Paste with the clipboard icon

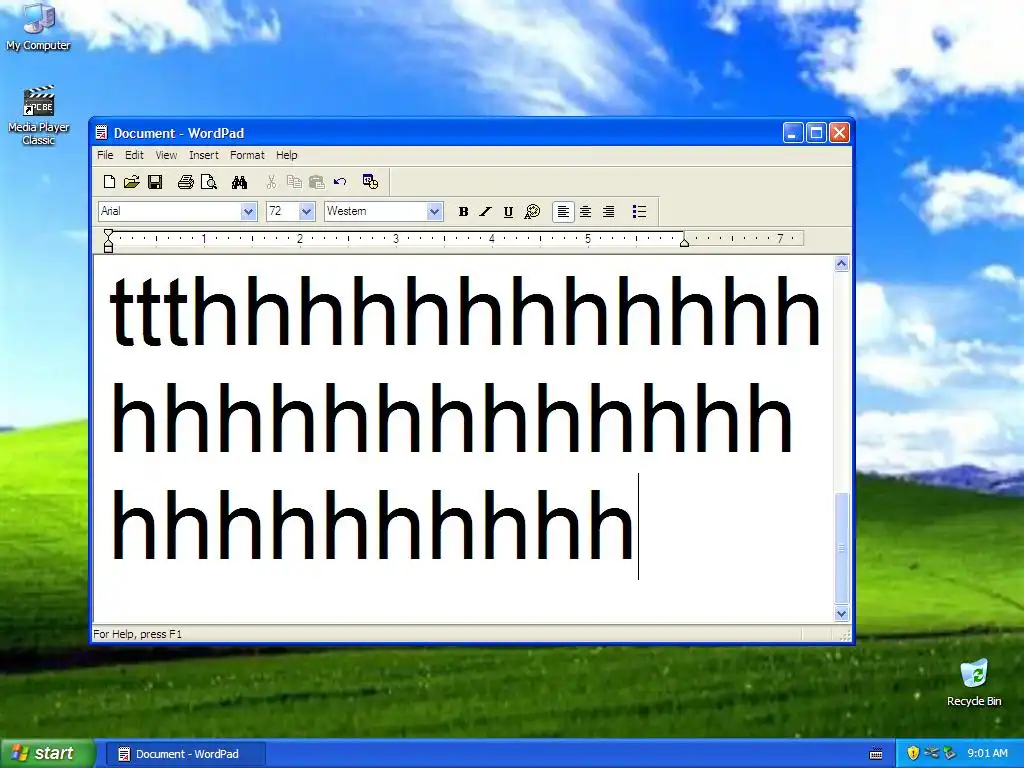coord(317,182)
